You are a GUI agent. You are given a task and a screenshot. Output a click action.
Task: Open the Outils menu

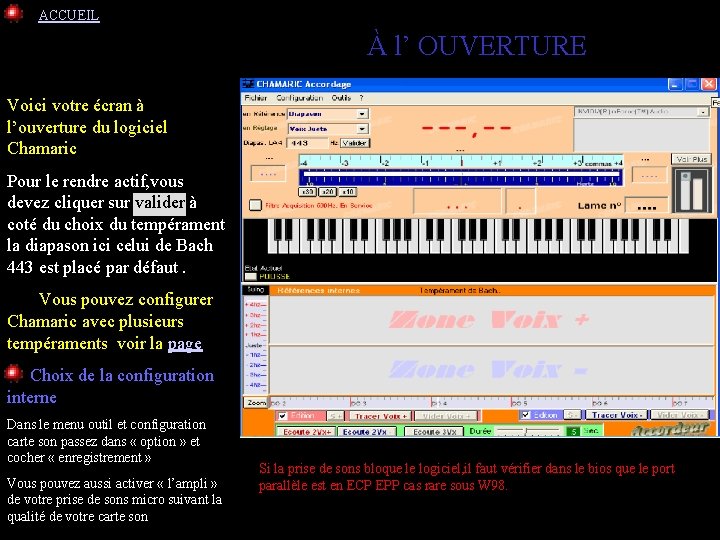coord(341,98)
